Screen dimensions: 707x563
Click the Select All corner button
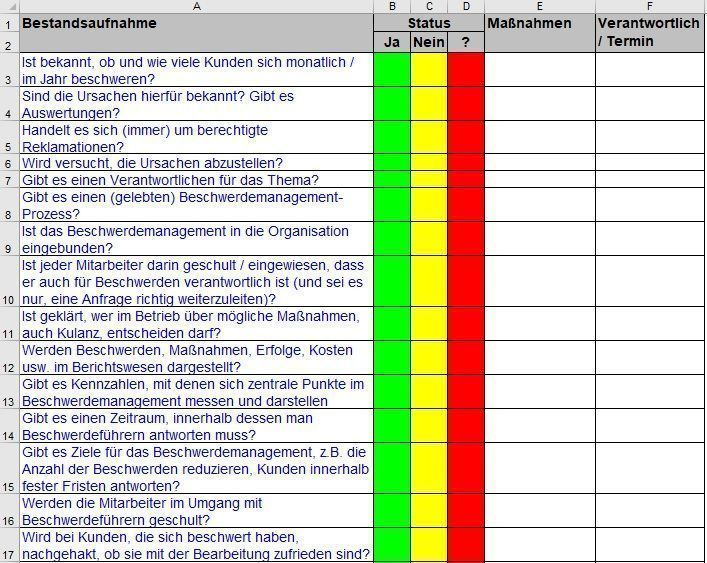[9, 6]
